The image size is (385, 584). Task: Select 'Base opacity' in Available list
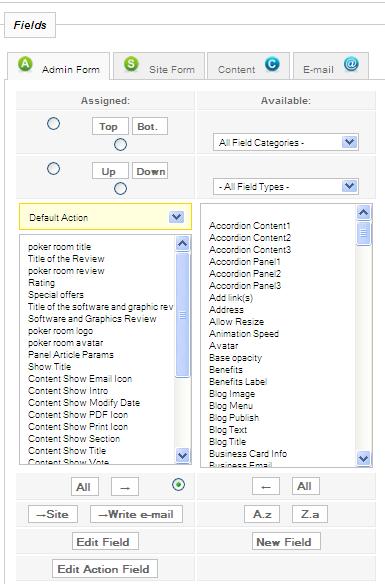pyautogui.click(x=235, y=358)
